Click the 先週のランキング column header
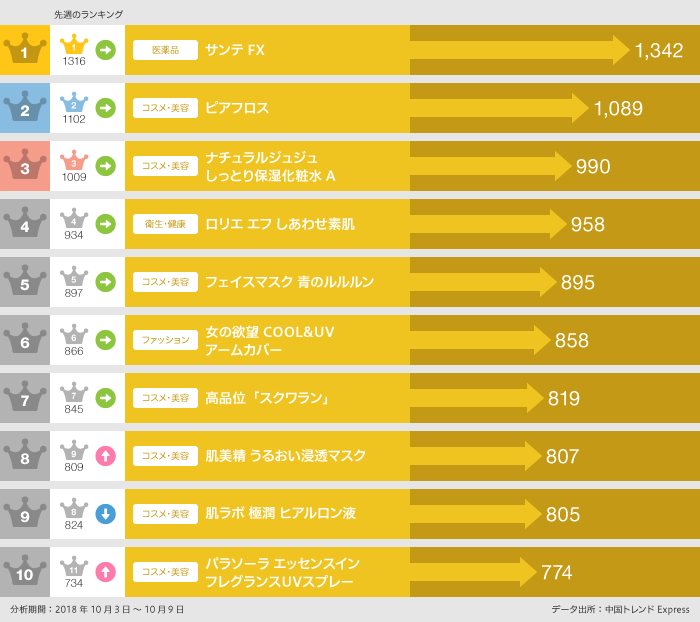The image size is (700, 622). click(x=89, y=15)
